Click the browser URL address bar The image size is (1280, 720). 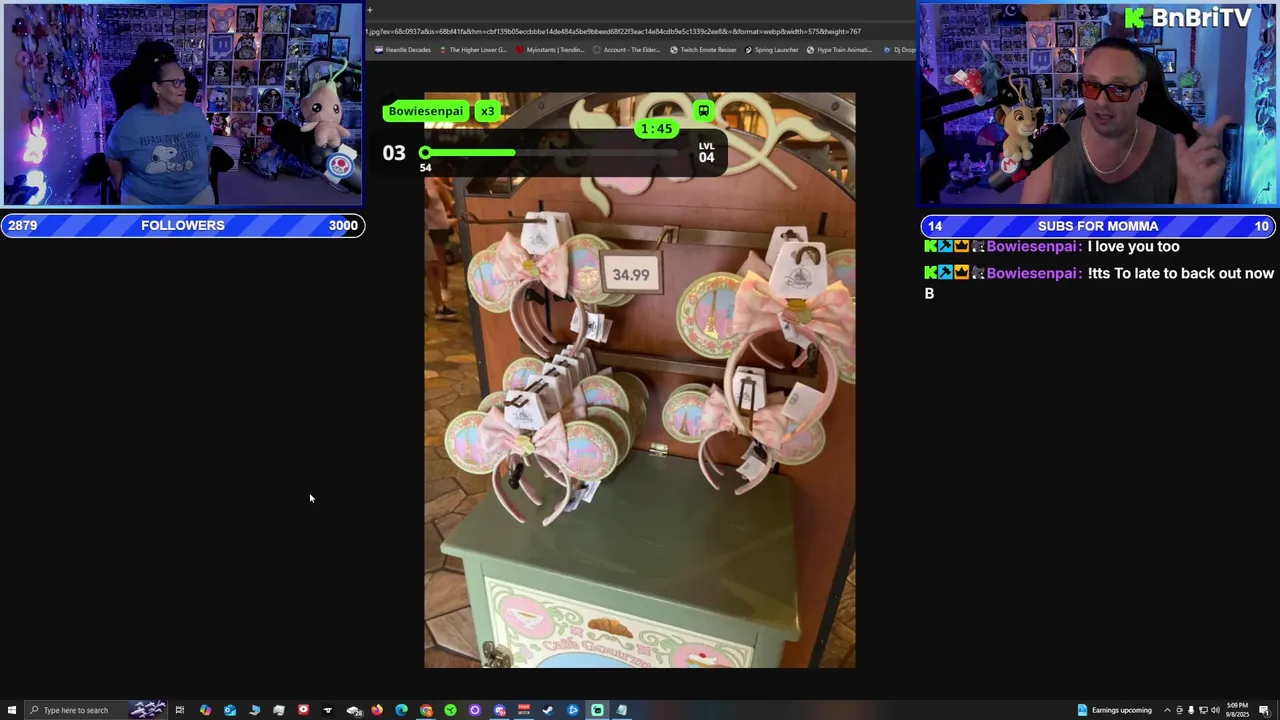click(640, 31)
